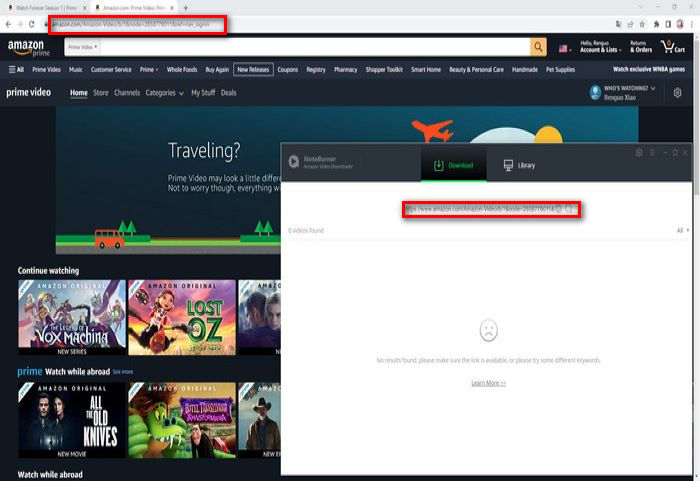The height and width of the screenshot is (481, 700).
Task: Click Learn More link in NoteBurner
Action: pyautogui.click(x=488, y=383)
